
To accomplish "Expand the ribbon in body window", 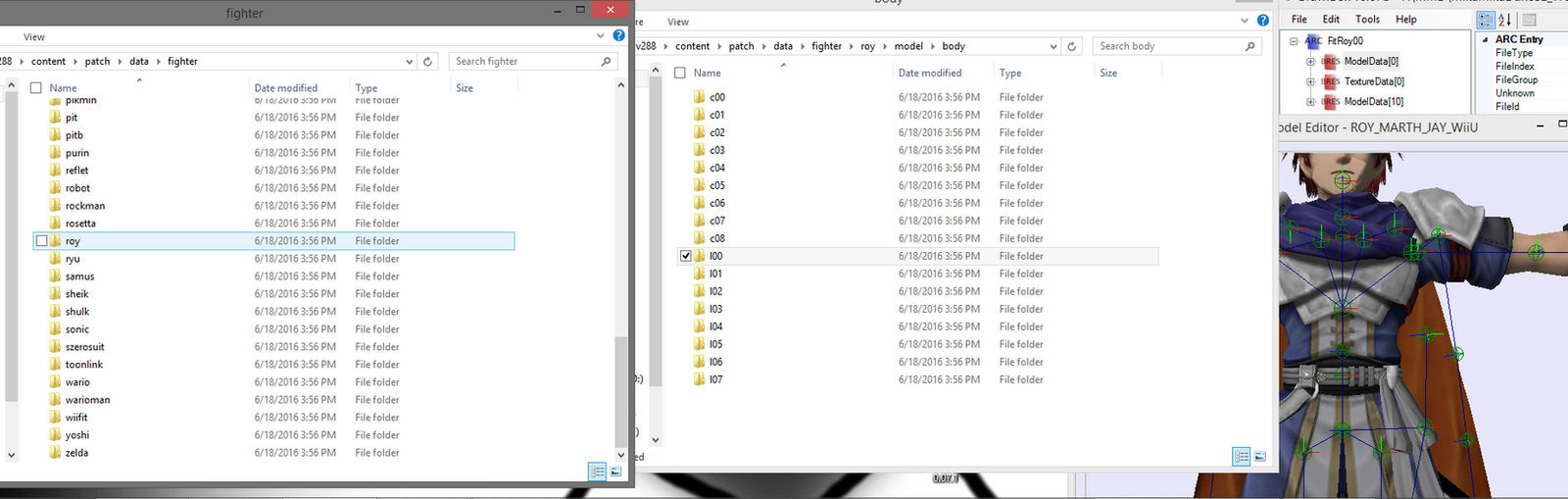I will [1245, 21].
